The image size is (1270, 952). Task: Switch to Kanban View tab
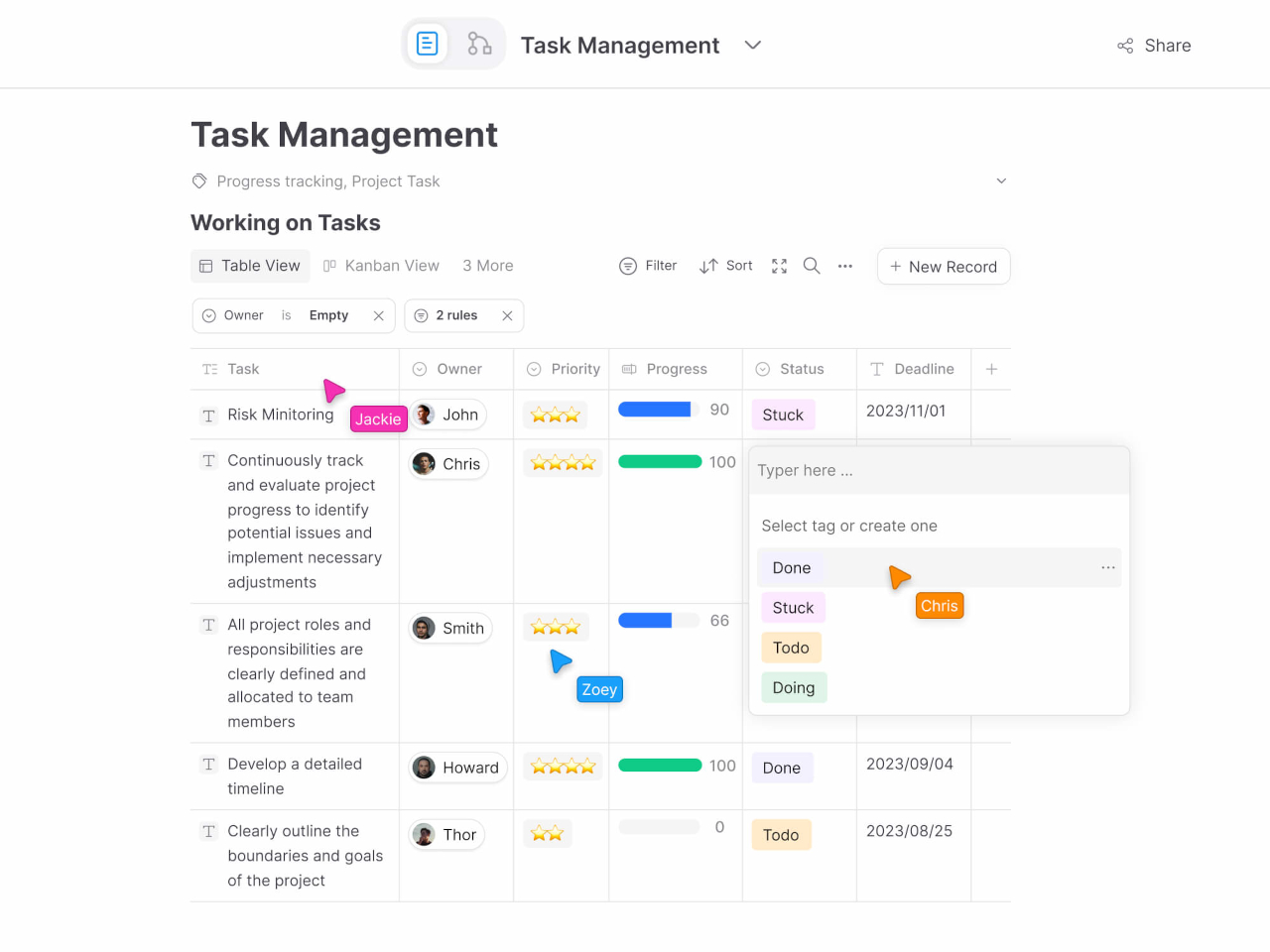click(x=381, y=266)
